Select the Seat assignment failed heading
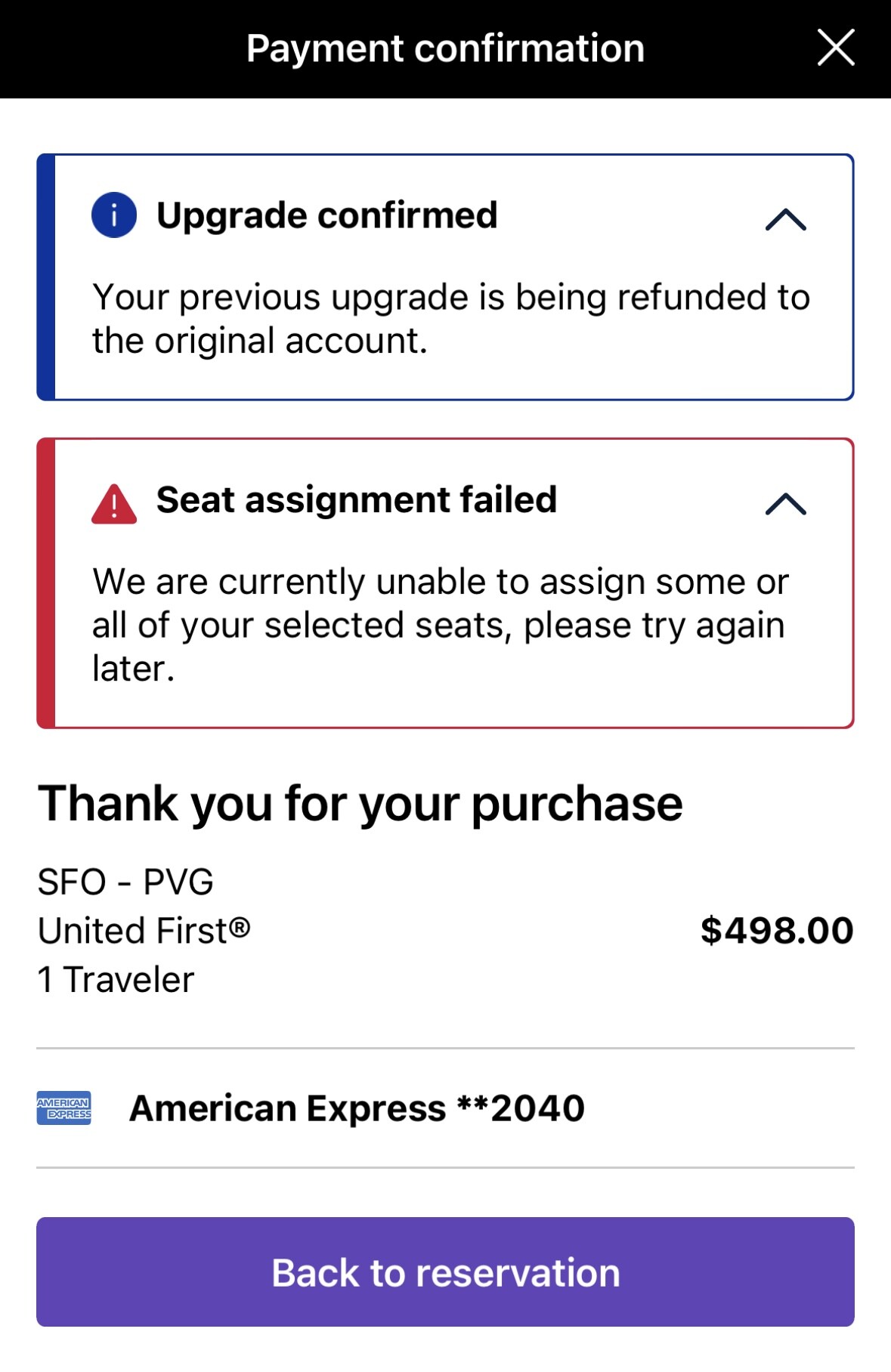This screenshot has width=891, height=1372. click(356, 500)
